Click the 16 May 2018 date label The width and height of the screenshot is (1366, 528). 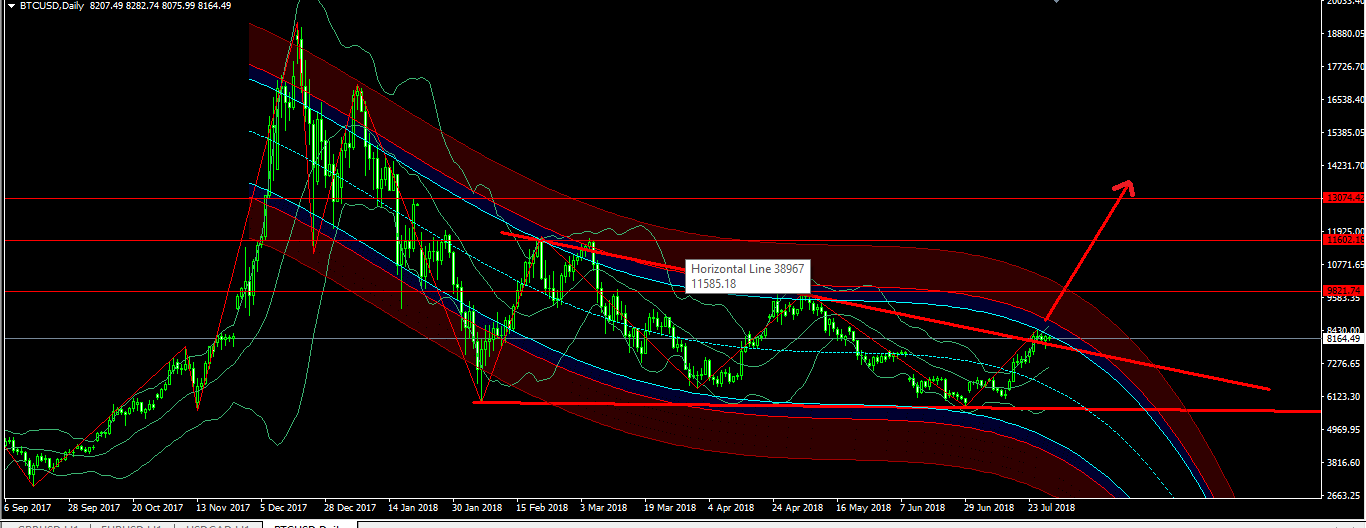pos(862,507)
